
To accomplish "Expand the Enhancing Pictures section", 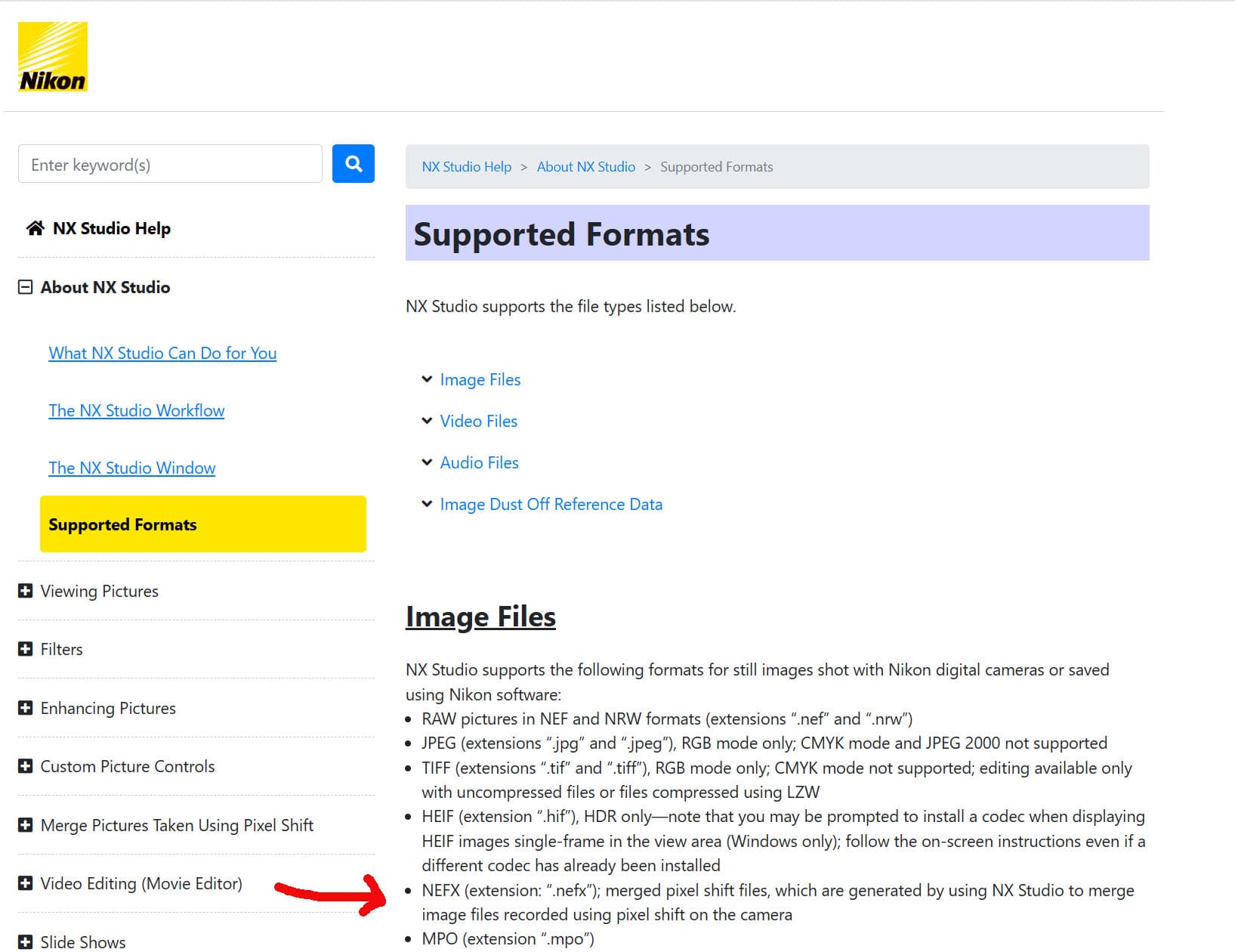I will pyautogui.click(x=25, y=708).
